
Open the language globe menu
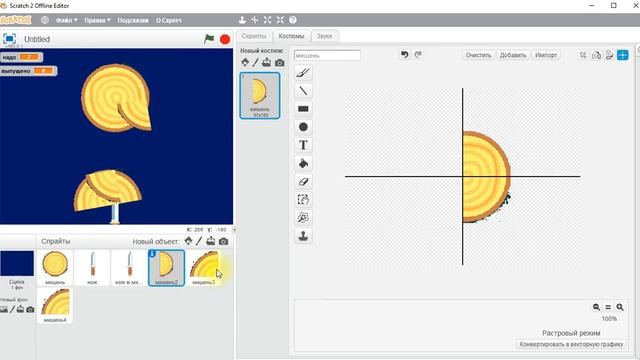coord(45,20)
